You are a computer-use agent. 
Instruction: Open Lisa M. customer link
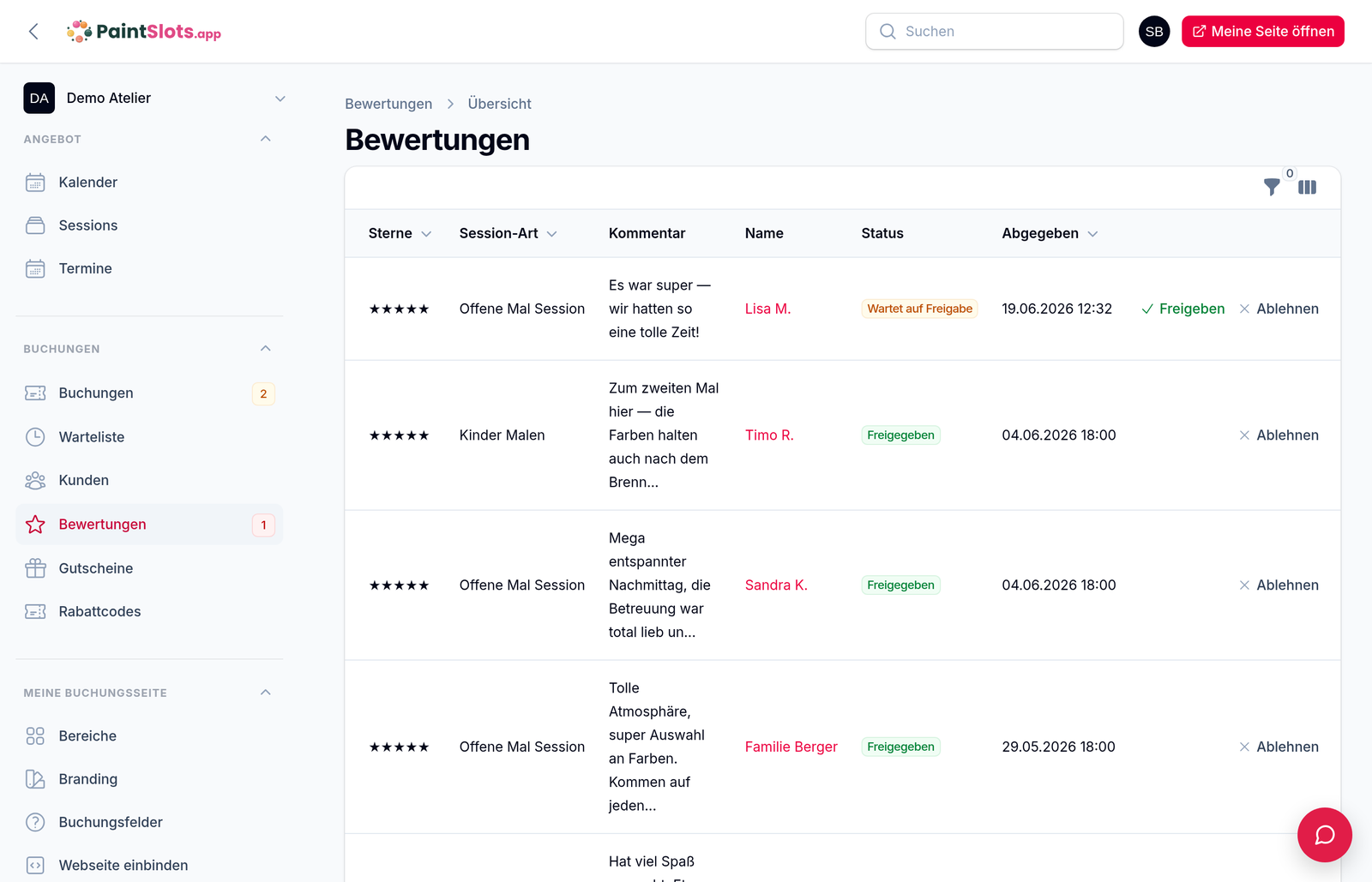tap(767, 309)
